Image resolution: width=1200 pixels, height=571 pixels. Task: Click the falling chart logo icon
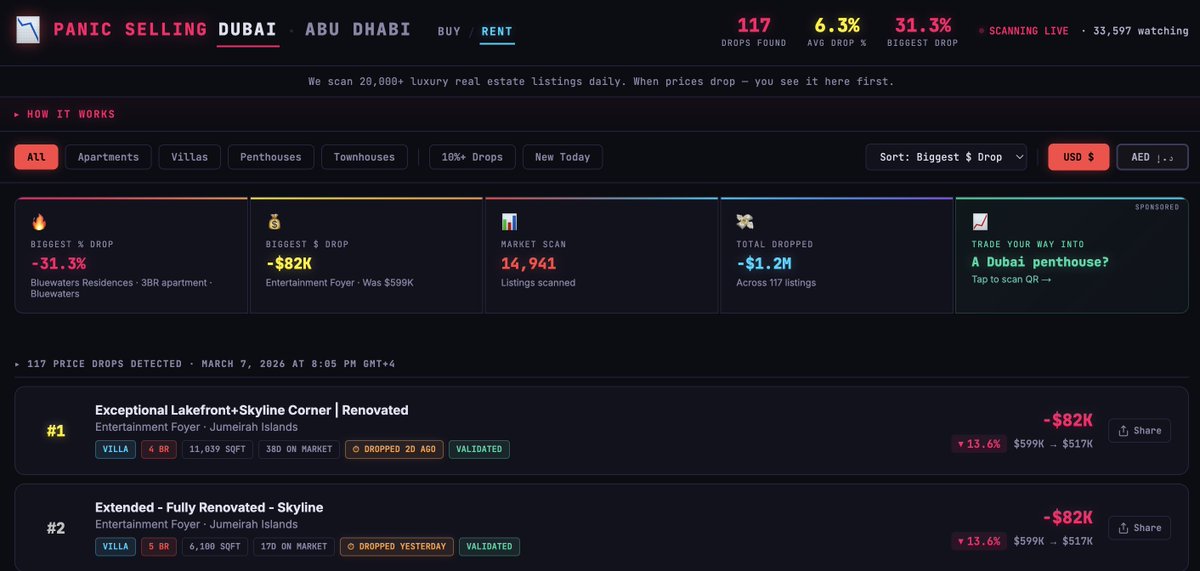click(x=28, y=30)
